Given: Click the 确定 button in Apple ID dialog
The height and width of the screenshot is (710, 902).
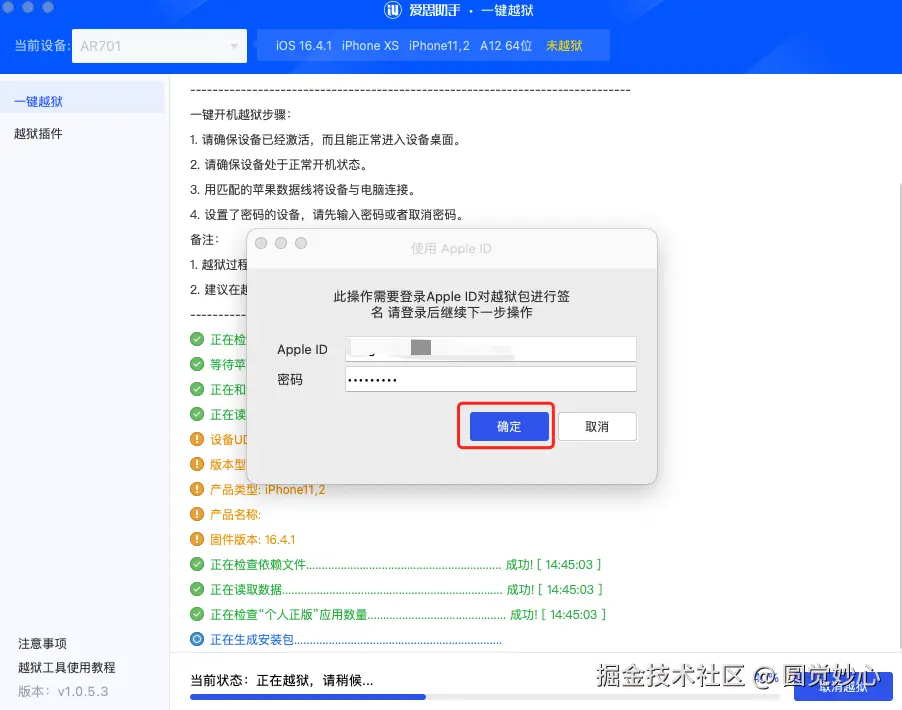Looking at the screenshot, I should [x=509, y=426].
